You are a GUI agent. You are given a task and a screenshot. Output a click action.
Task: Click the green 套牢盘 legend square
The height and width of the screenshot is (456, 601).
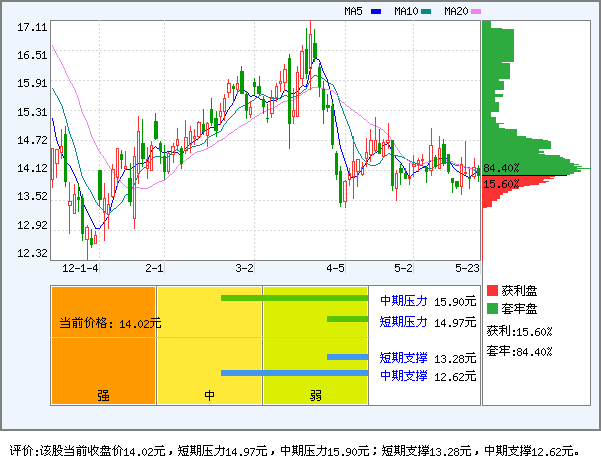click(492, 308)
